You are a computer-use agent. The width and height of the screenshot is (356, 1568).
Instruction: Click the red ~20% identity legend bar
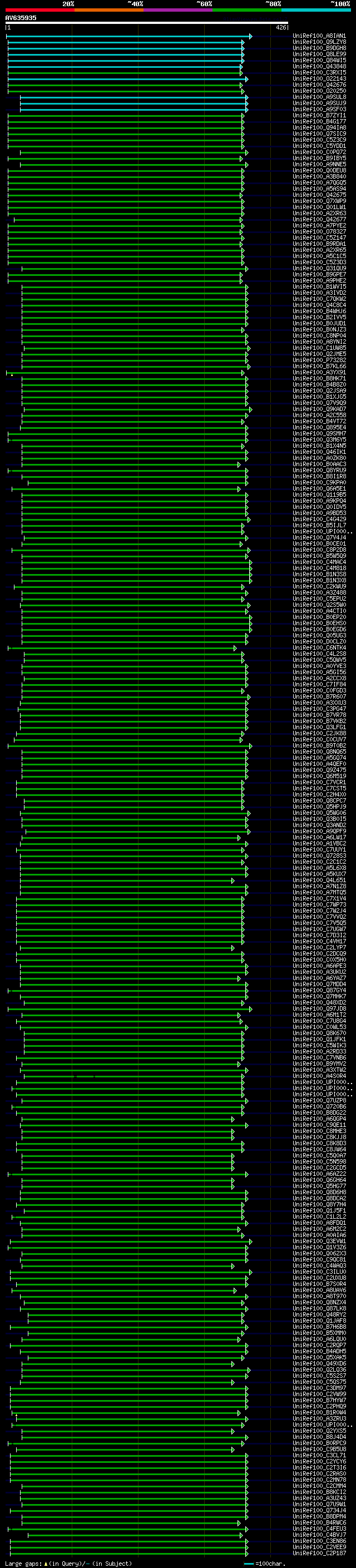(39, 10)
